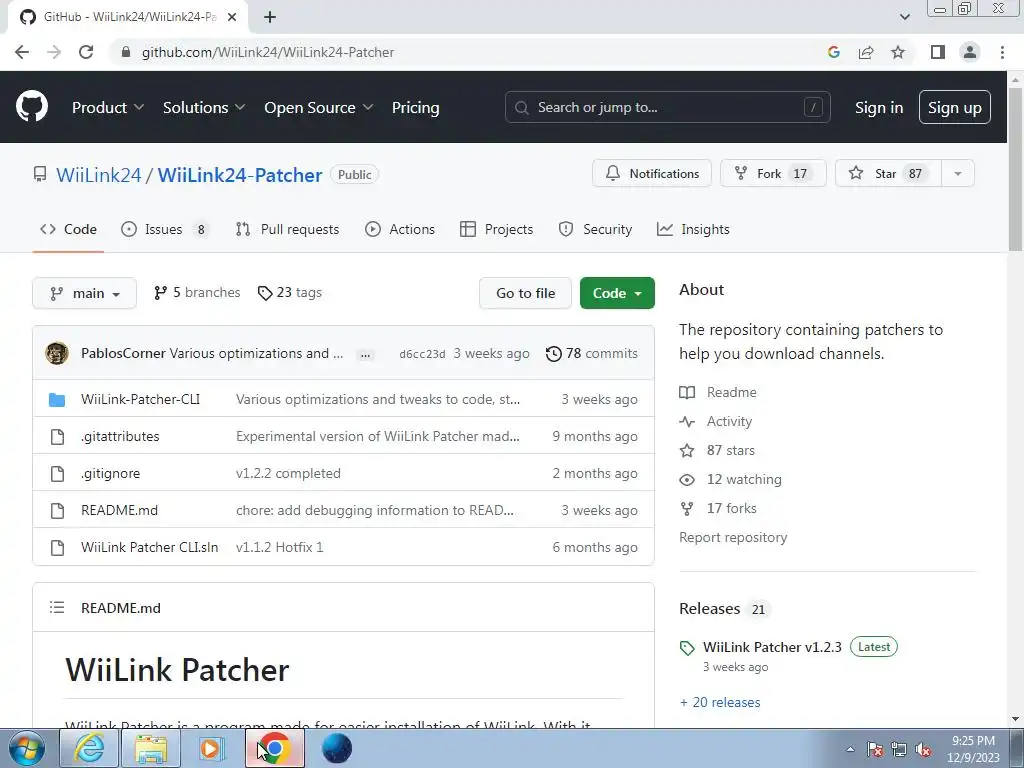Expand the Product menu
The image size is (1024, 768).
coord(108,108)
